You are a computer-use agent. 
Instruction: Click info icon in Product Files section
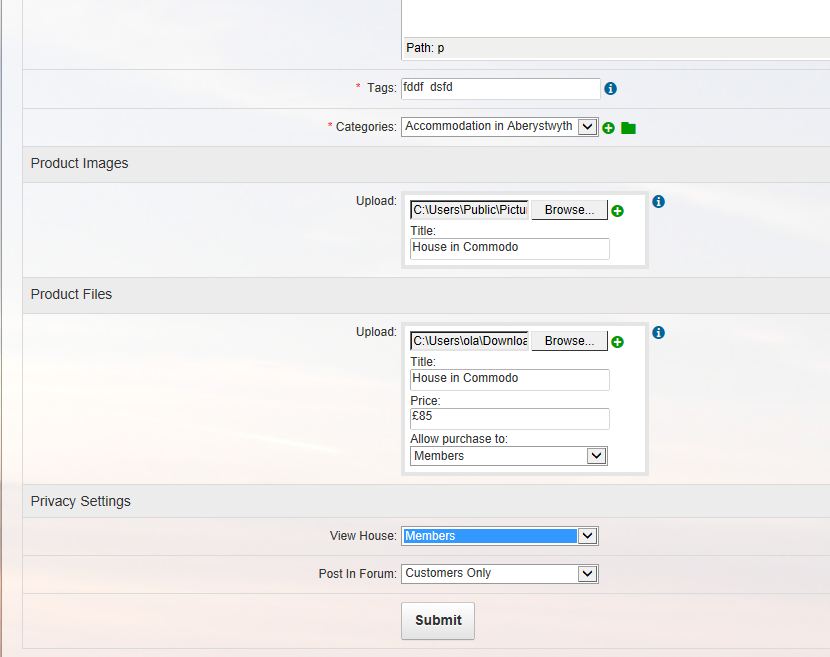click(658, 333)
